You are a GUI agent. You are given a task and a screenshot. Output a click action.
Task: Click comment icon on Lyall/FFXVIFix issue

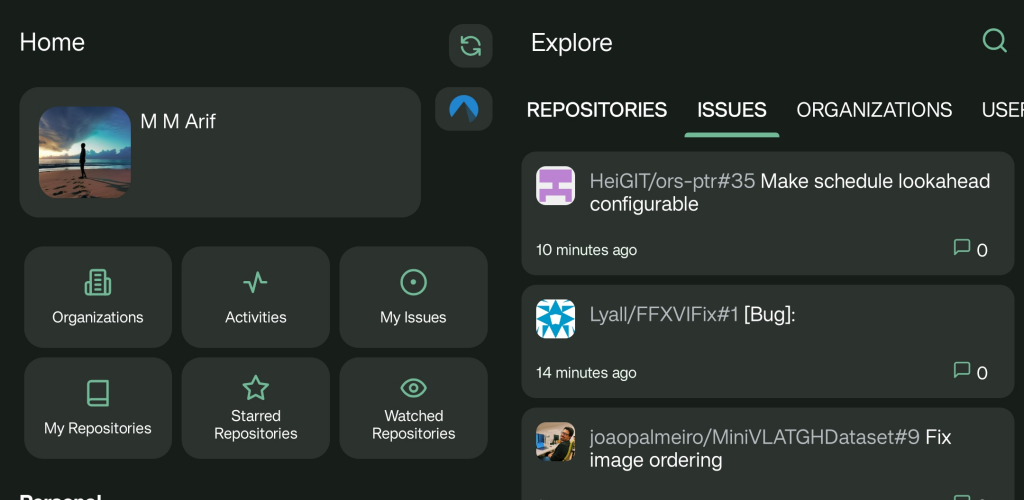click(x=962, y=371)
